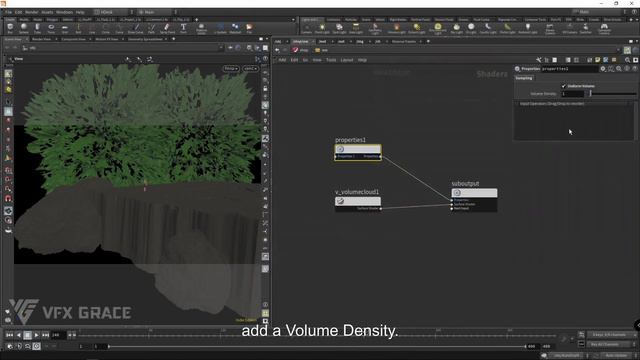Add a Camera from the shelf
Image resolution: width=640 pixels, height=360 pixels.
(307, 29)
